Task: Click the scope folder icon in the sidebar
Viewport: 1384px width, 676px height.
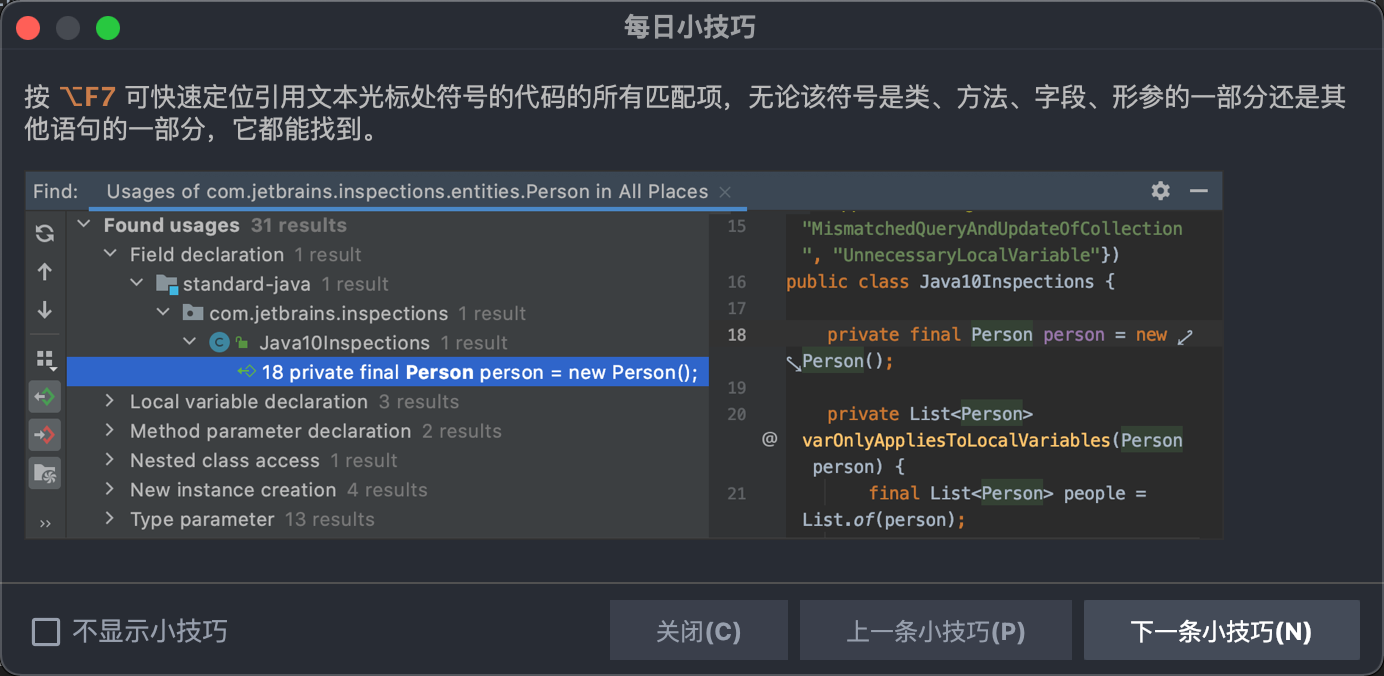Action: click(x=44, y=473)
